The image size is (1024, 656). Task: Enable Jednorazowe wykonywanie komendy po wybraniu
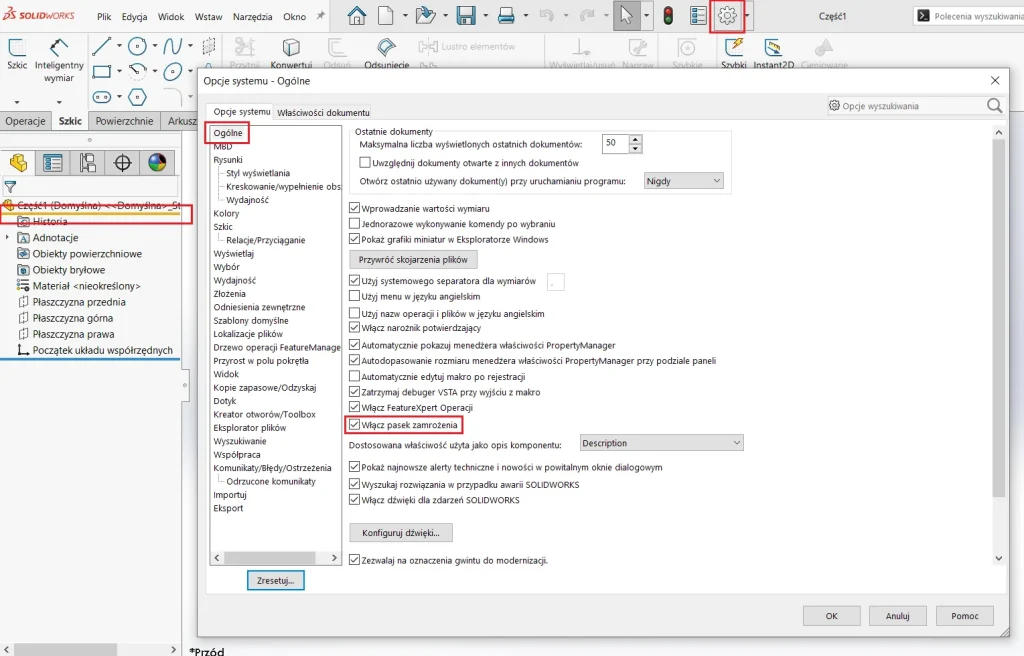[x=355, y=223]
